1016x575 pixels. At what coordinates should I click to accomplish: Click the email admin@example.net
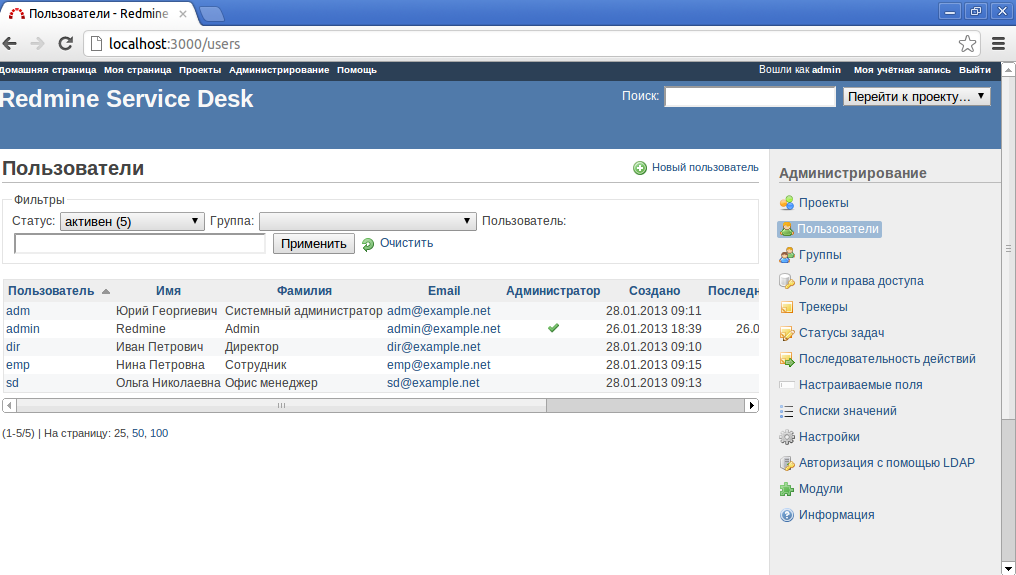click(444, 329)
